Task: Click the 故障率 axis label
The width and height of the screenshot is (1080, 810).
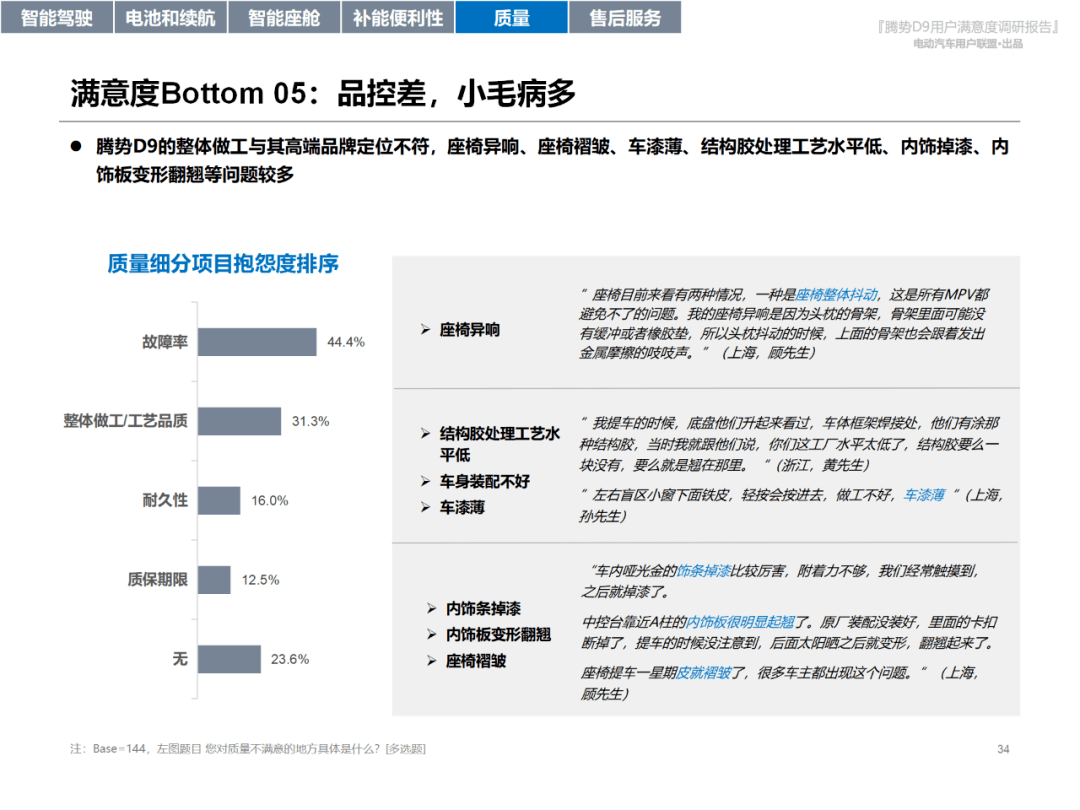Action: tap(165, 342)
